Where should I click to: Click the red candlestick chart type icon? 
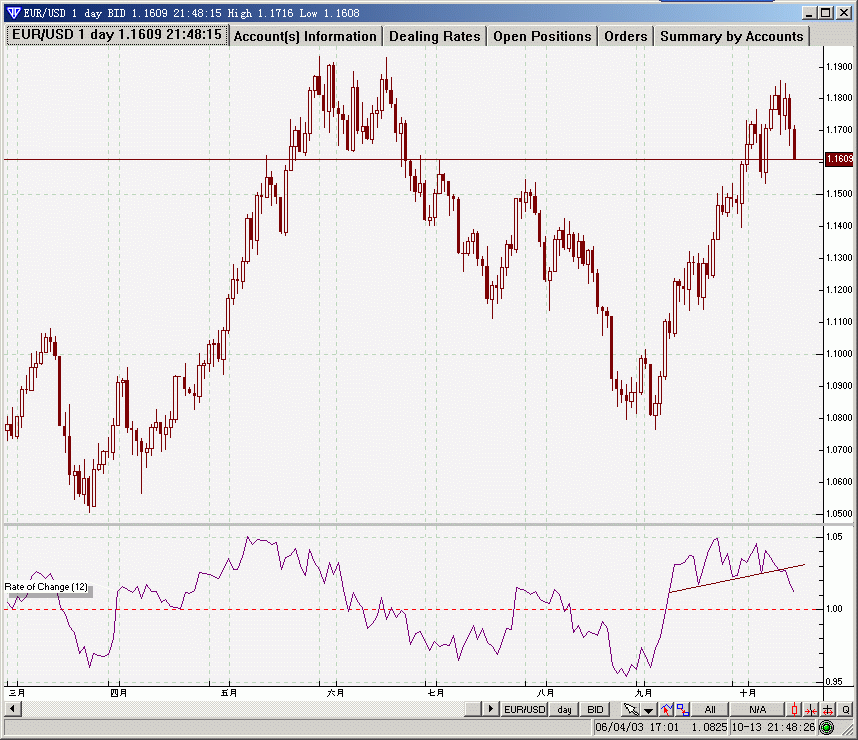tap(795, 709)
